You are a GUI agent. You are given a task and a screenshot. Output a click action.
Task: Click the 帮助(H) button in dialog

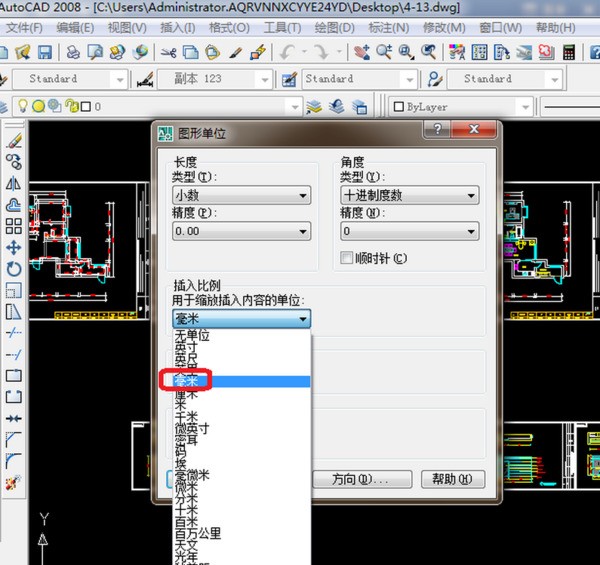point(452,479)
